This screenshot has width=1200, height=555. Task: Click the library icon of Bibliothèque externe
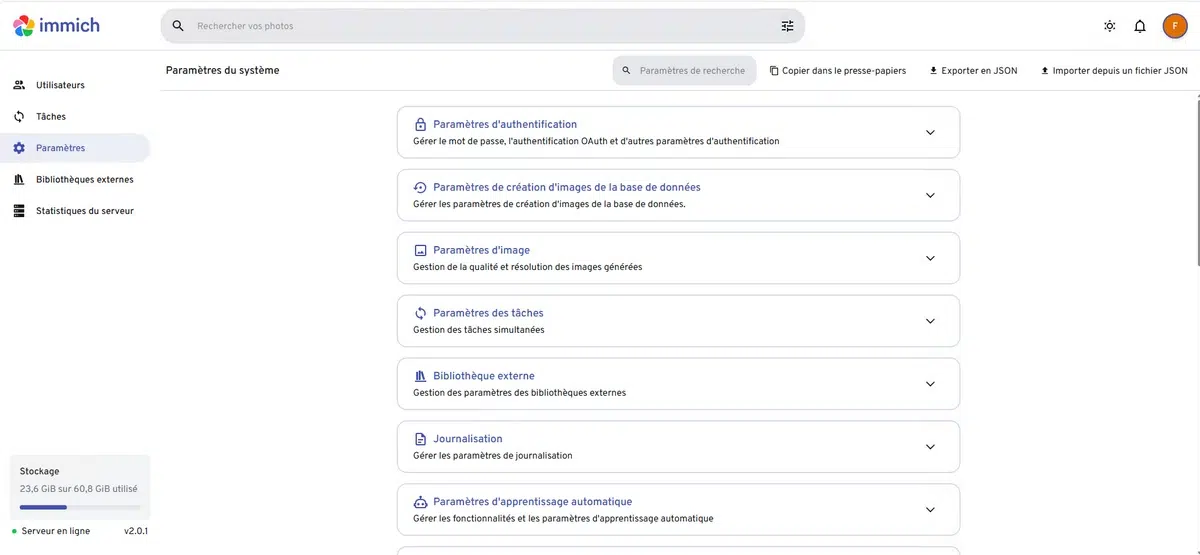click(x=420, y=377)
